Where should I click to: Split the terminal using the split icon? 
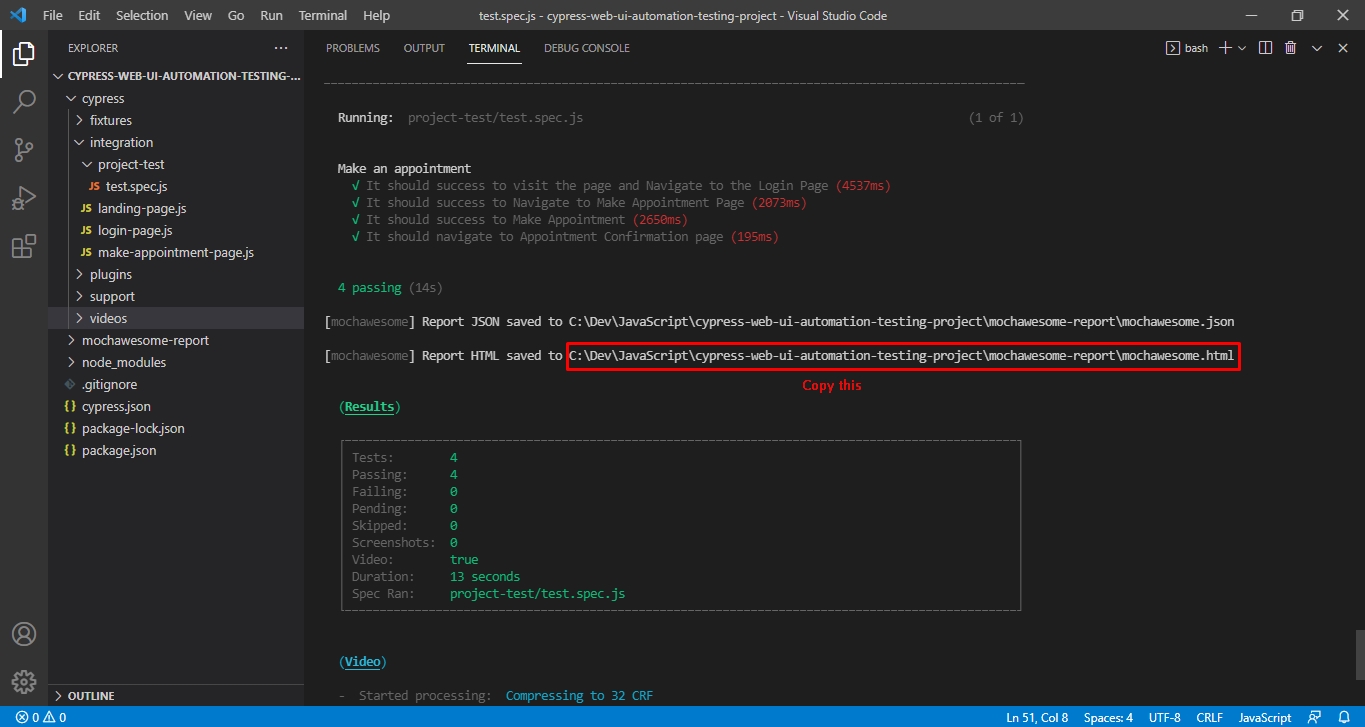pyautogui.click(x=1265, y=47)
